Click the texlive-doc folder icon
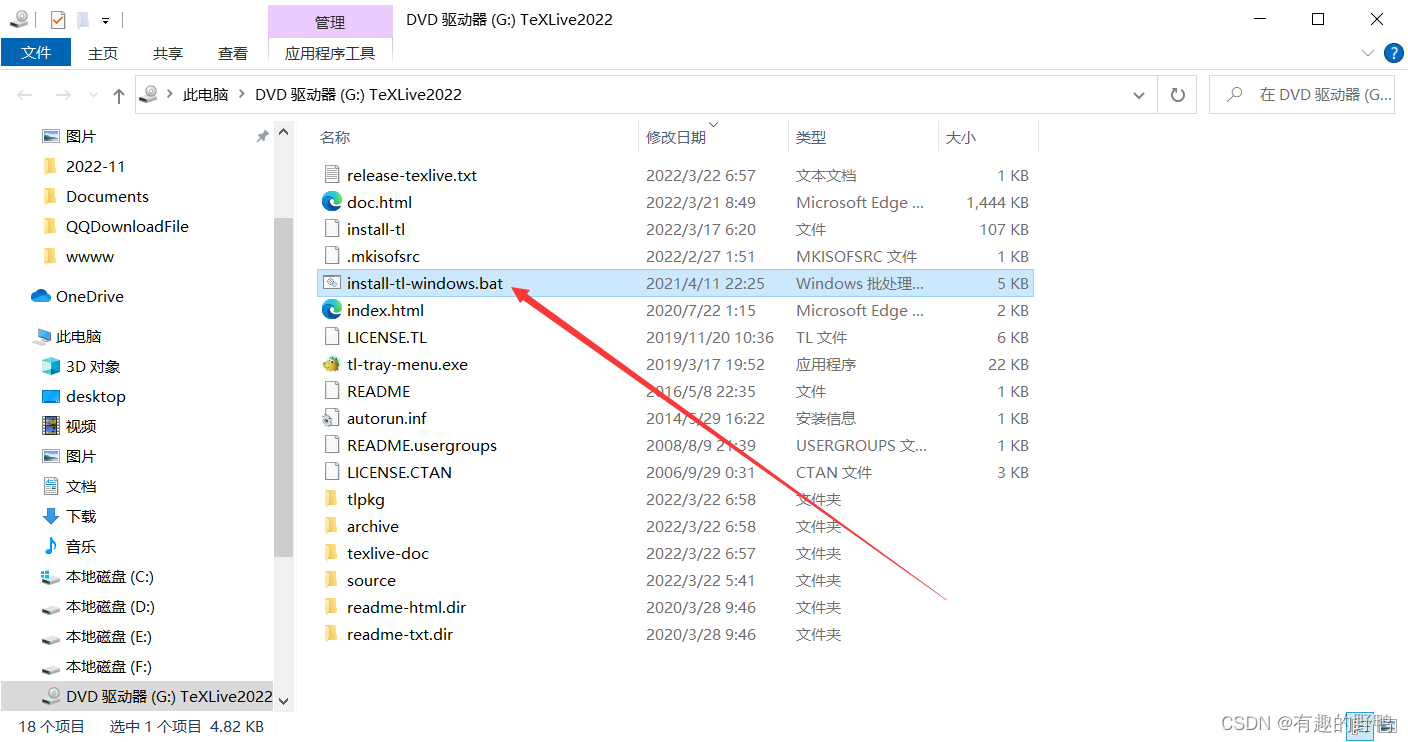The image size is (1408, 742). click(332, 553)
